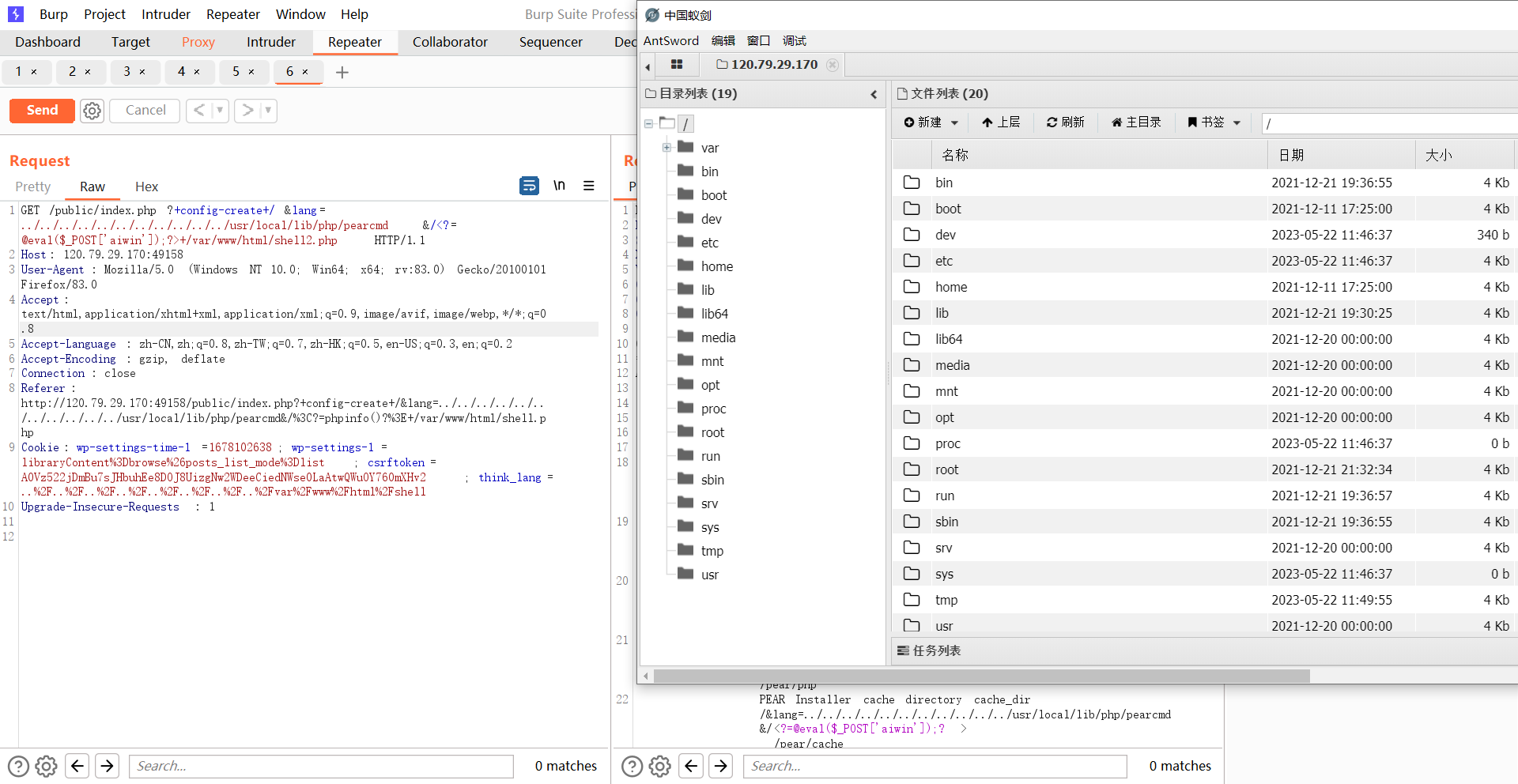The height and width of the screenshot is (784, 1518).
Task: Select the sbin folder row in the file list
Action: click(x=1205, y=522)
